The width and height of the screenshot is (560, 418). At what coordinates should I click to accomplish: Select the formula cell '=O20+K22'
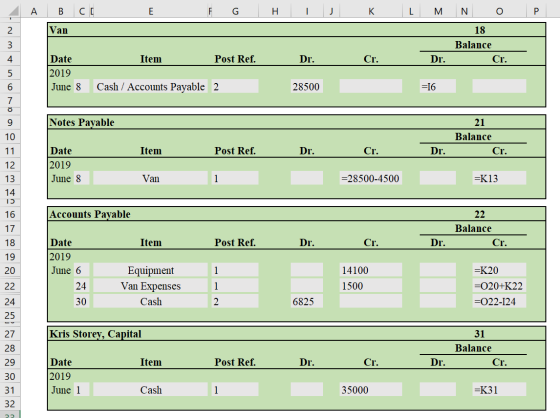click(x=499, y=286)
